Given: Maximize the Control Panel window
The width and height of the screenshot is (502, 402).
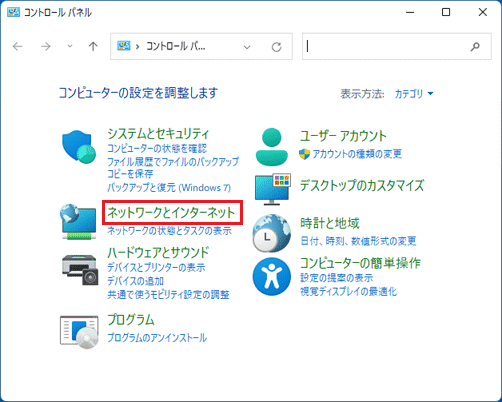Looking at the screenshot, I should [x=446, y=12].
